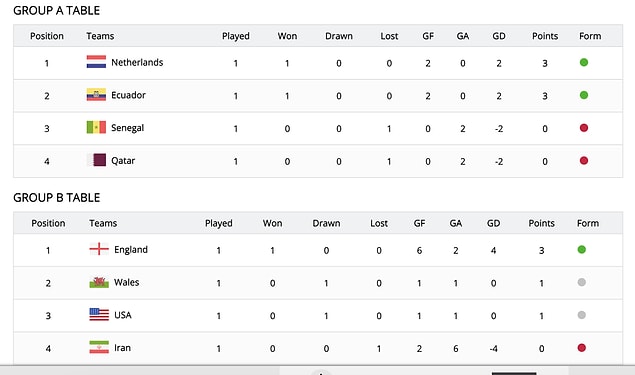Screen dimensions: 635x375
Task: Click the Ecuador flag icon
Action: point(96,95)
